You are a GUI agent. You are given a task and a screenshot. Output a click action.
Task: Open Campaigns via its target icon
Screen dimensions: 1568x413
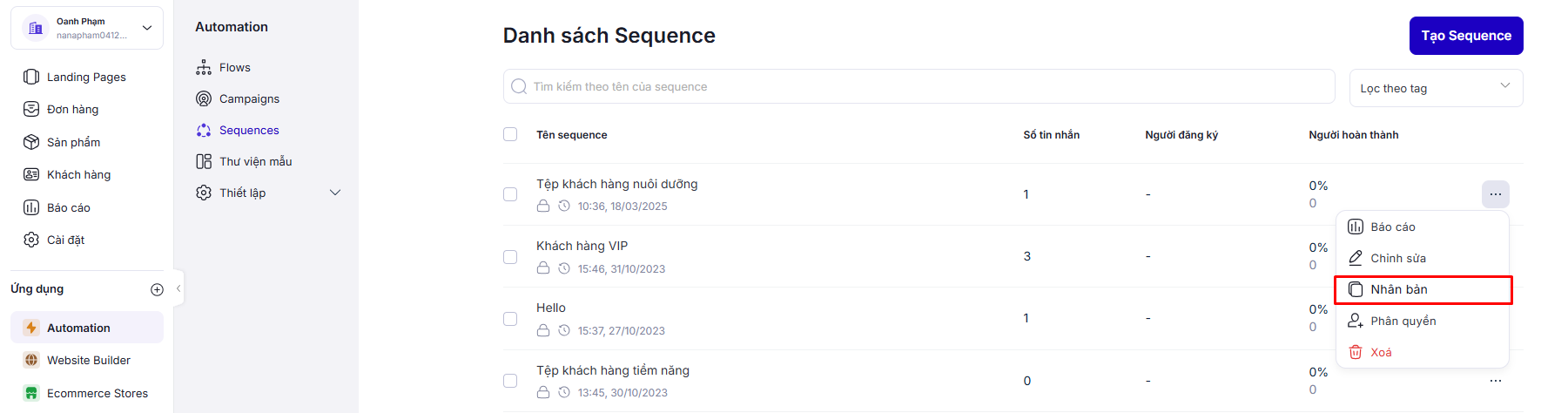[204, 98]
